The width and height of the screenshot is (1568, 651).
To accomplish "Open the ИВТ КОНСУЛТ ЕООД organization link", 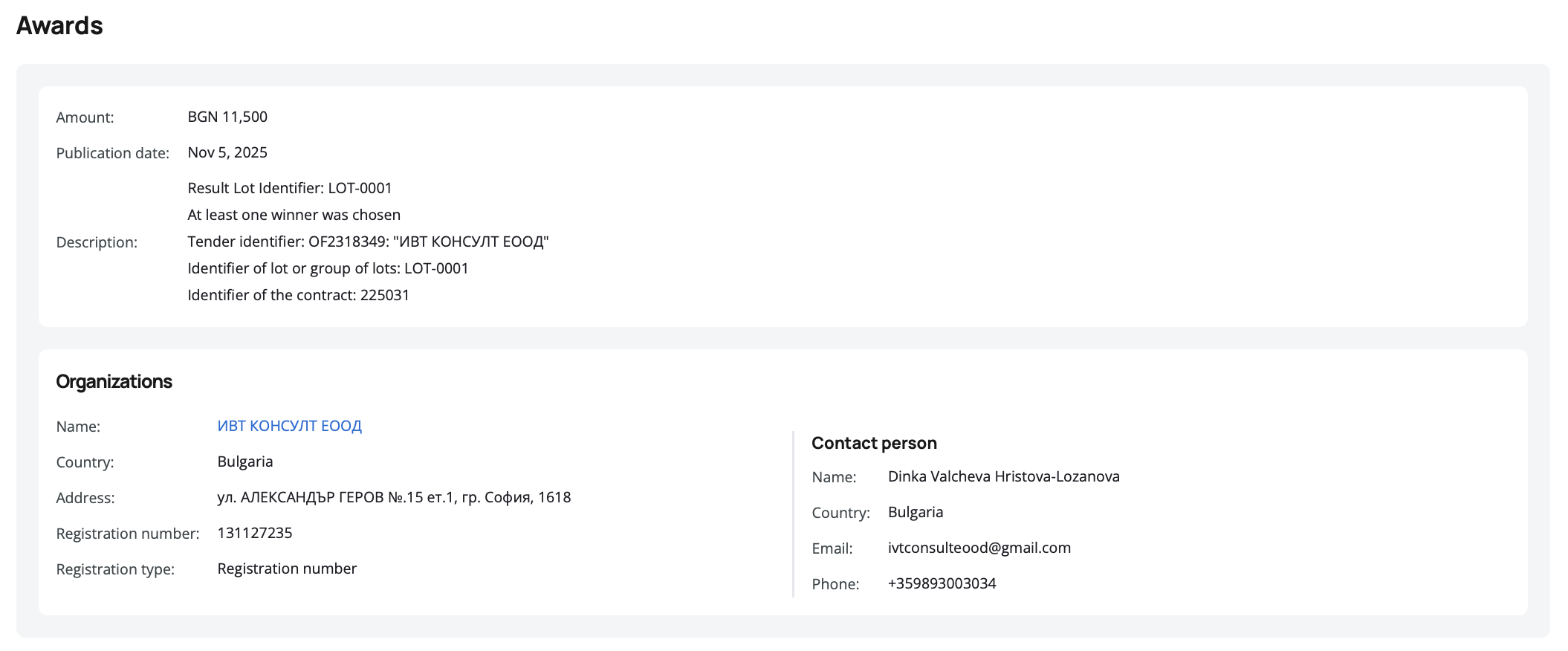I will [x=289, y=426].
